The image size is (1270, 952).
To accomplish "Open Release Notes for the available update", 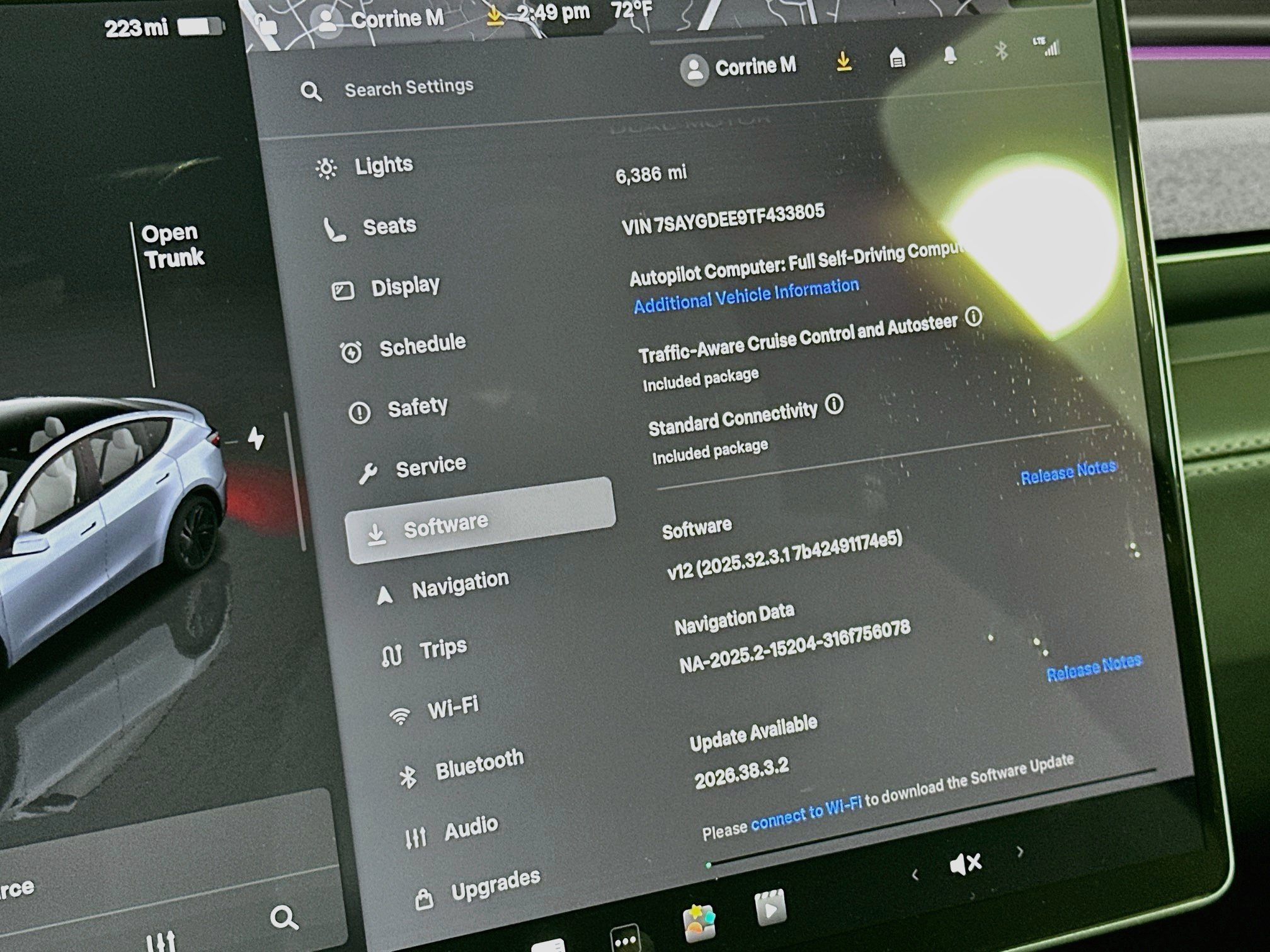I will coord(1094,667).
